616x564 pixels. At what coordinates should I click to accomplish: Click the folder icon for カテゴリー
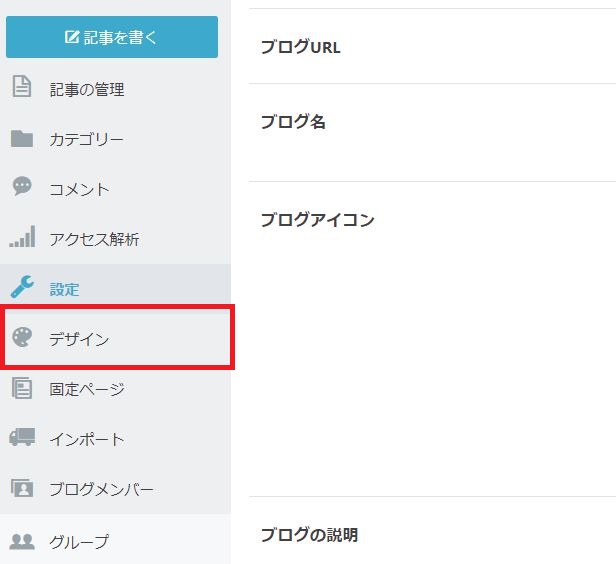22,139
